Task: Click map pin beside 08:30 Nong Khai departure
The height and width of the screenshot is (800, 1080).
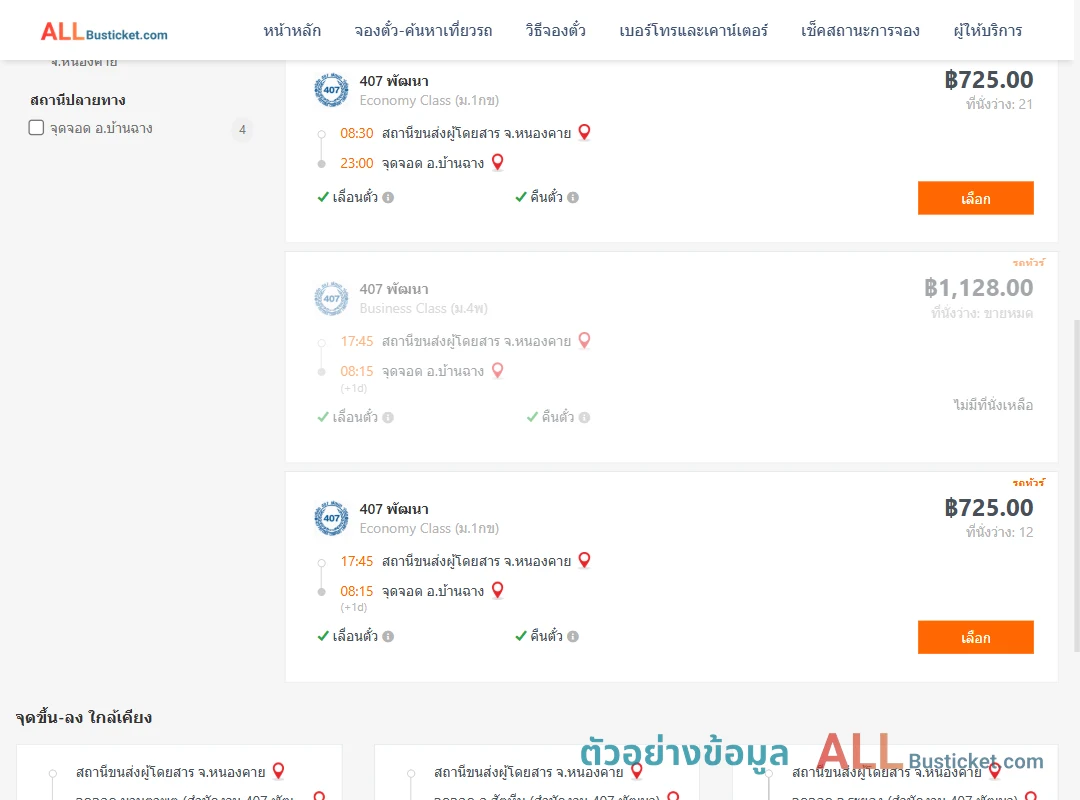Action: click(584, 132)
